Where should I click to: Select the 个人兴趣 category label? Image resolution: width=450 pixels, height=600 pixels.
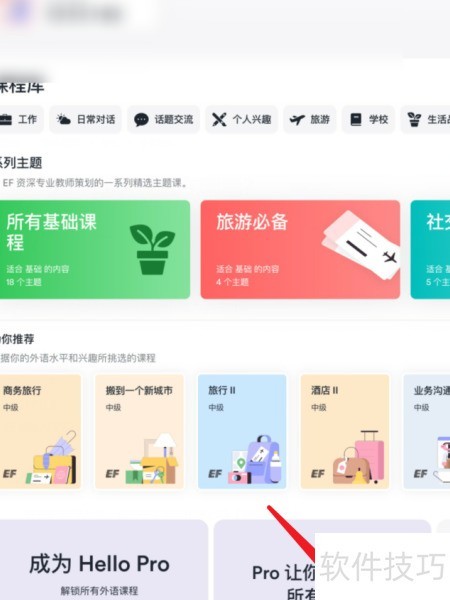(x=252, y=120)
